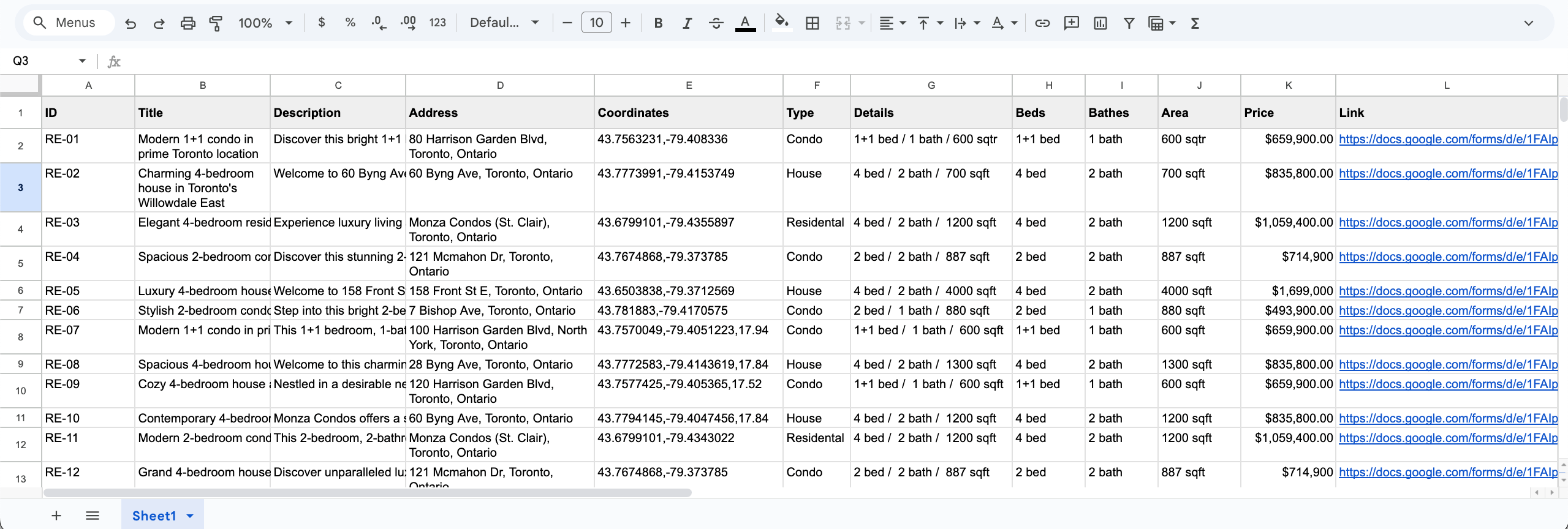This screenshot has height=529, width=1568.
Task: Activate the Paint format tool
Action: pyautogui.click(x=216, y=23)
